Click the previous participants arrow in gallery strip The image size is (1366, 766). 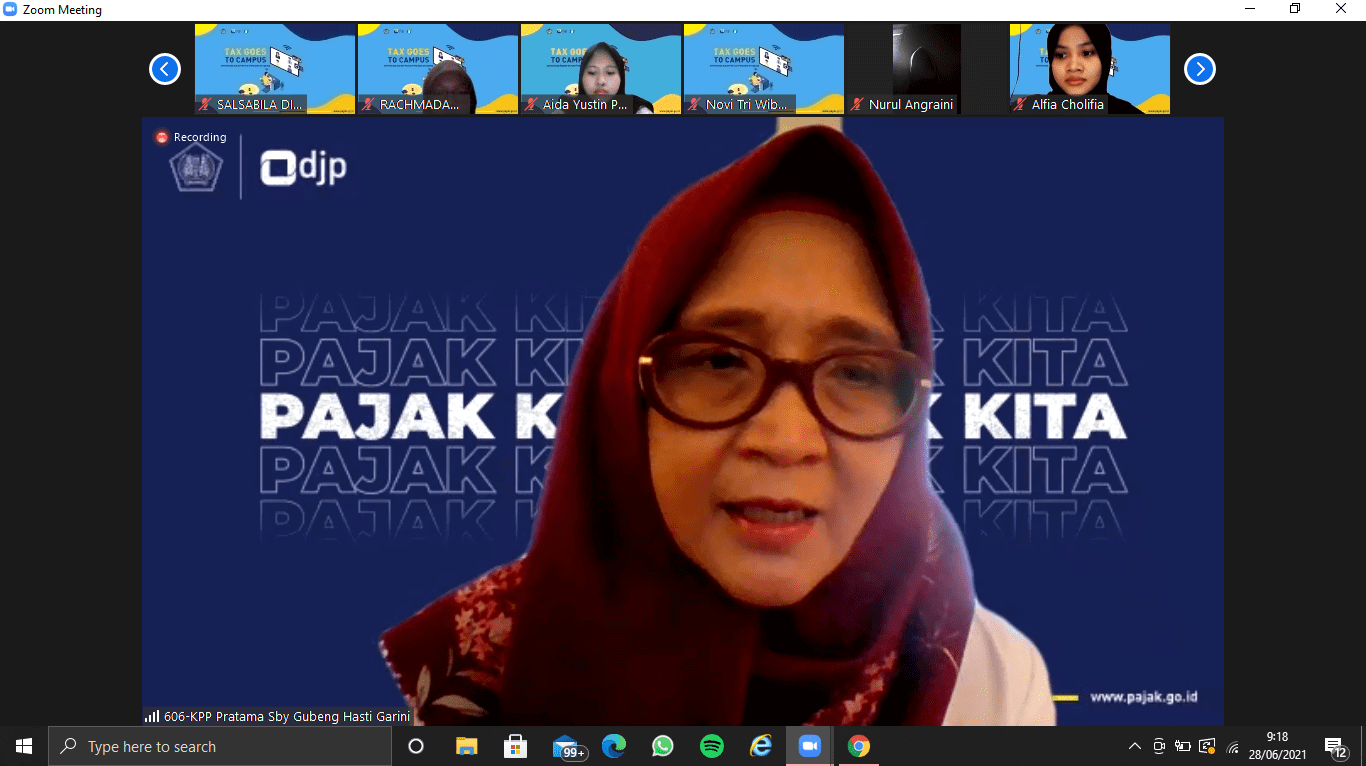[165, 69]
